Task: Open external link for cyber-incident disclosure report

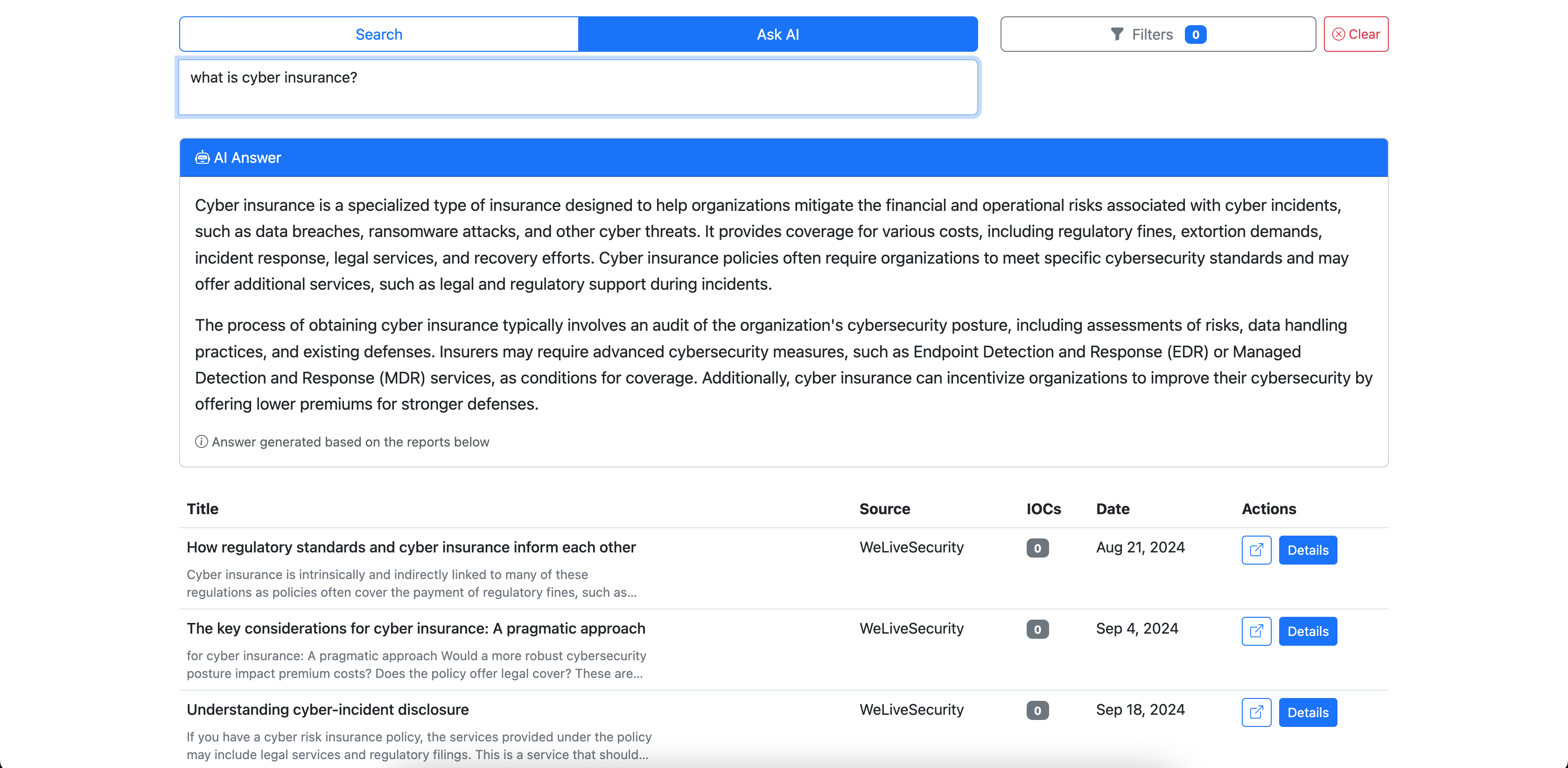Action: point(1256,712)
